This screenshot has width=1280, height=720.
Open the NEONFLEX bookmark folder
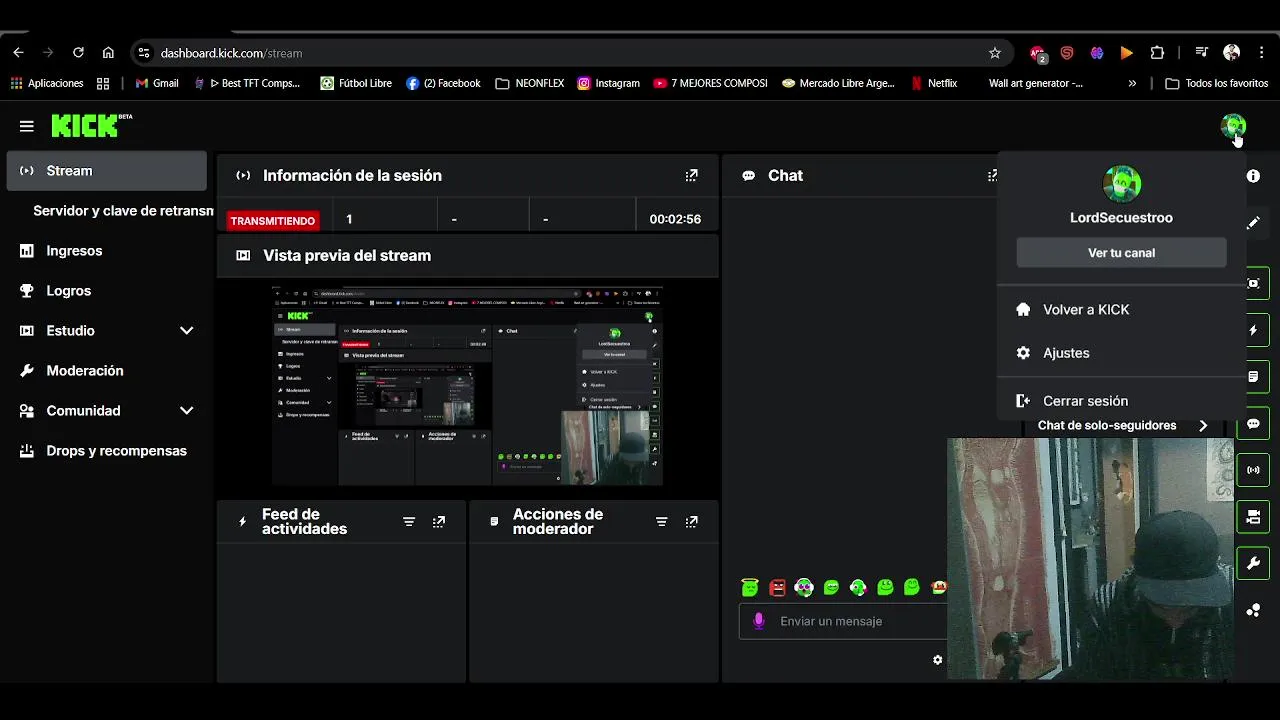(x=529, y=83)
